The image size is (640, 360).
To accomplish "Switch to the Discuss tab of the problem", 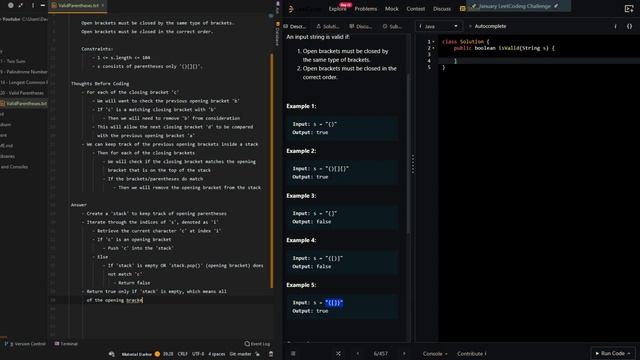I will [x=360, y=27].
